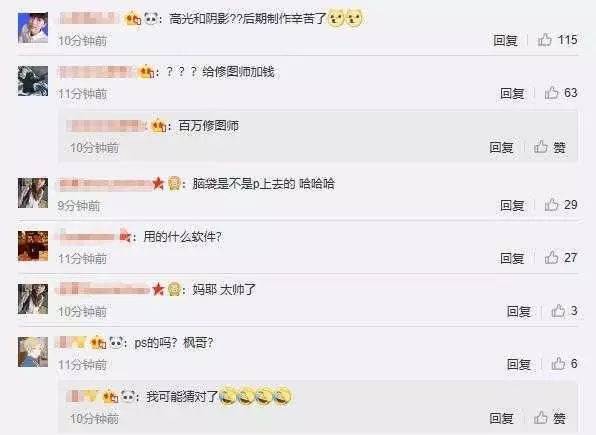
Task: Reply to the '百万修图师' nested comment
Action: tap(501, 148)
